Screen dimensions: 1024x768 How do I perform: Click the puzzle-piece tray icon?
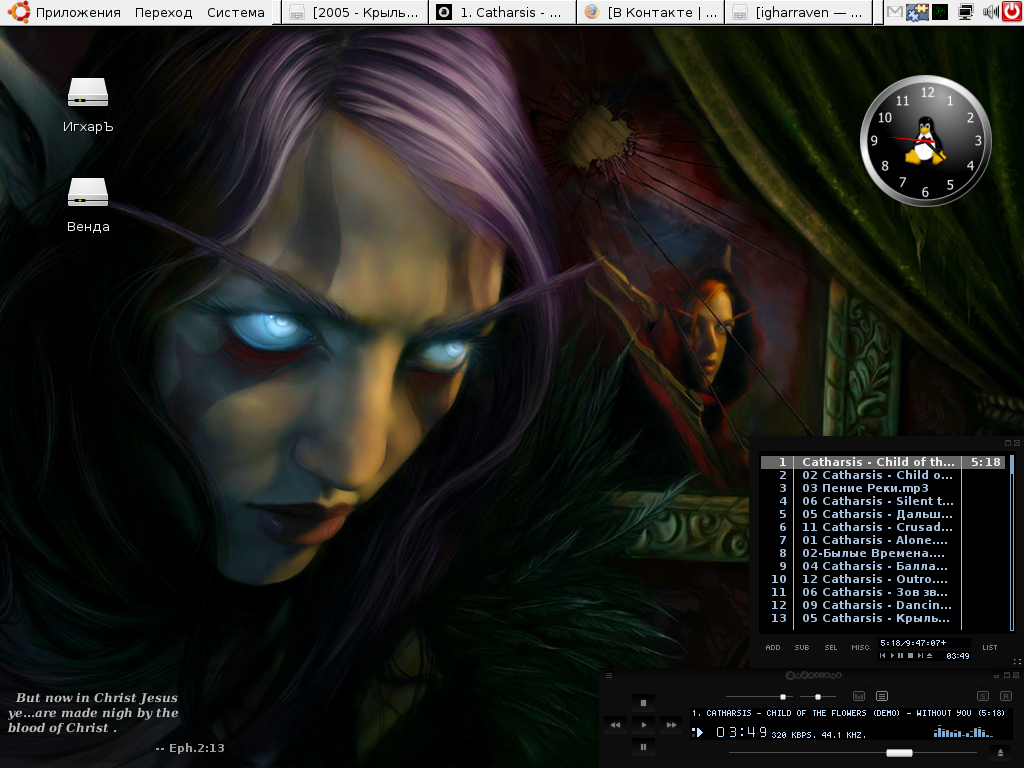[x=917, y=12]
